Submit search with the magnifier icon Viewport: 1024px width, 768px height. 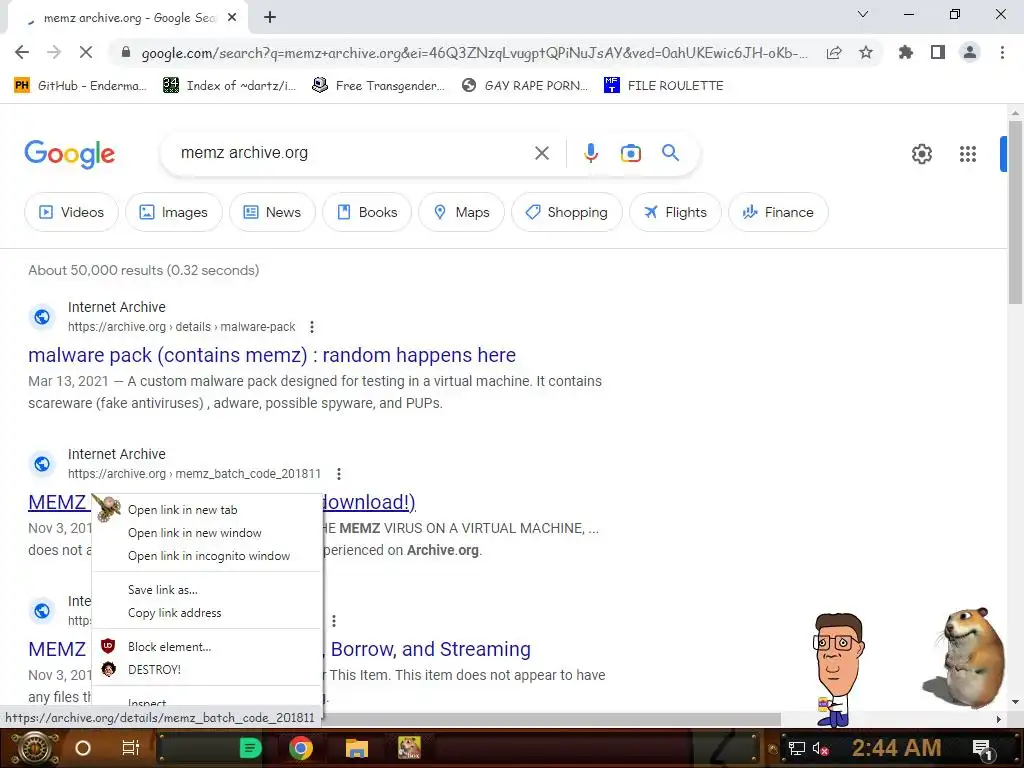671,153
